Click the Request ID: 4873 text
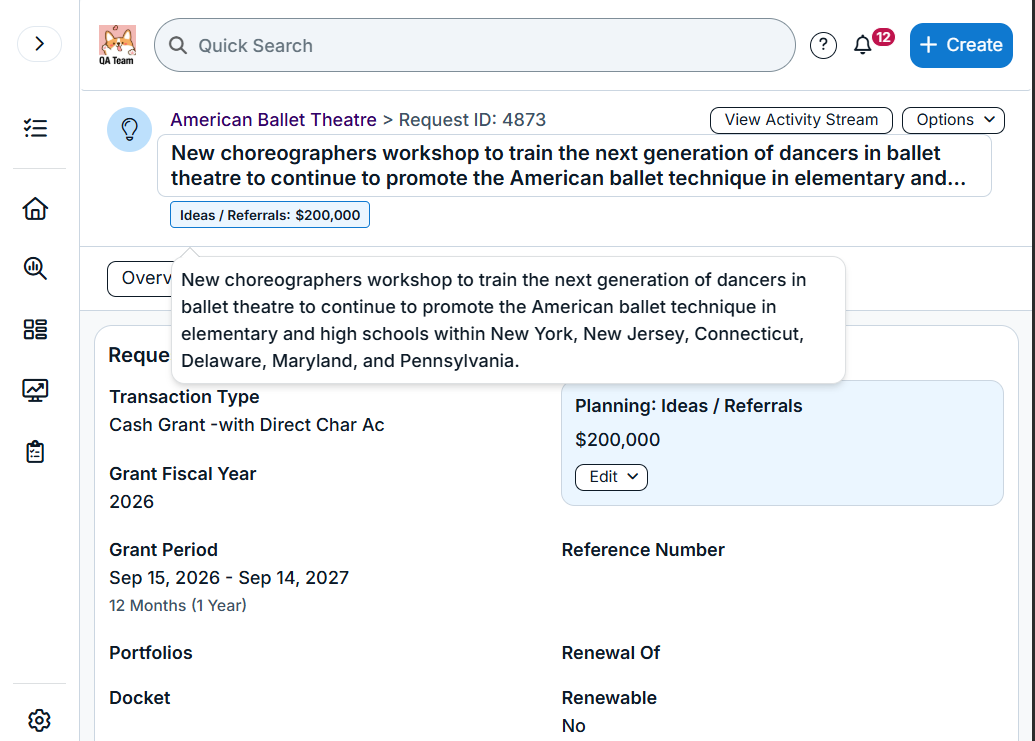This screenshot has width=1035, height=741. coord(472,119)
